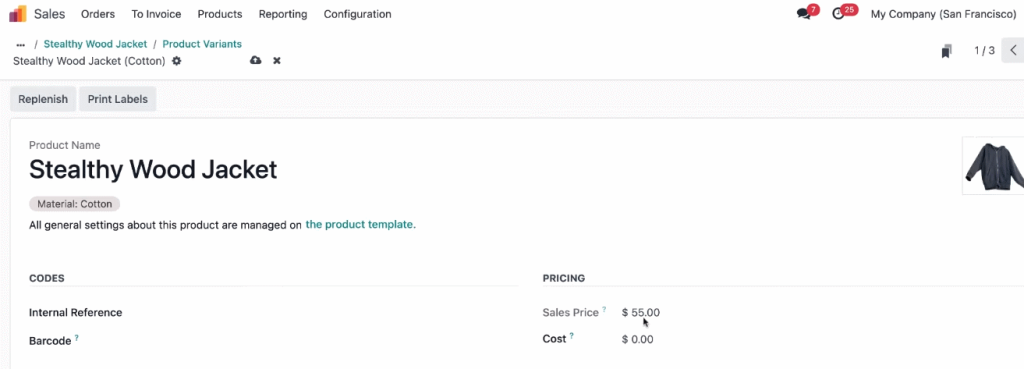Discard changes with the X icon
This screenshot has height=369, width=1024.
tap(277, 61)
